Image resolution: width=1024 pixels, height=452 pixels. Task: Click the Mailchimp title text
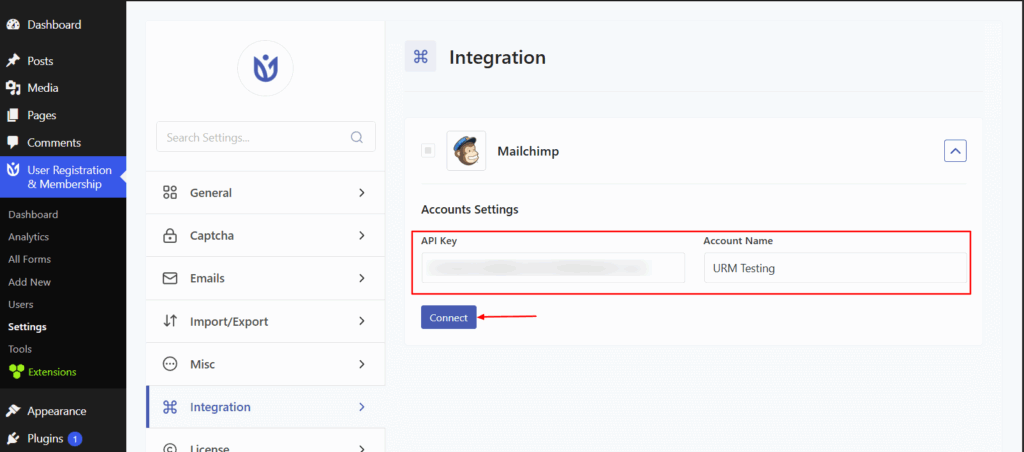click(528, 152)
